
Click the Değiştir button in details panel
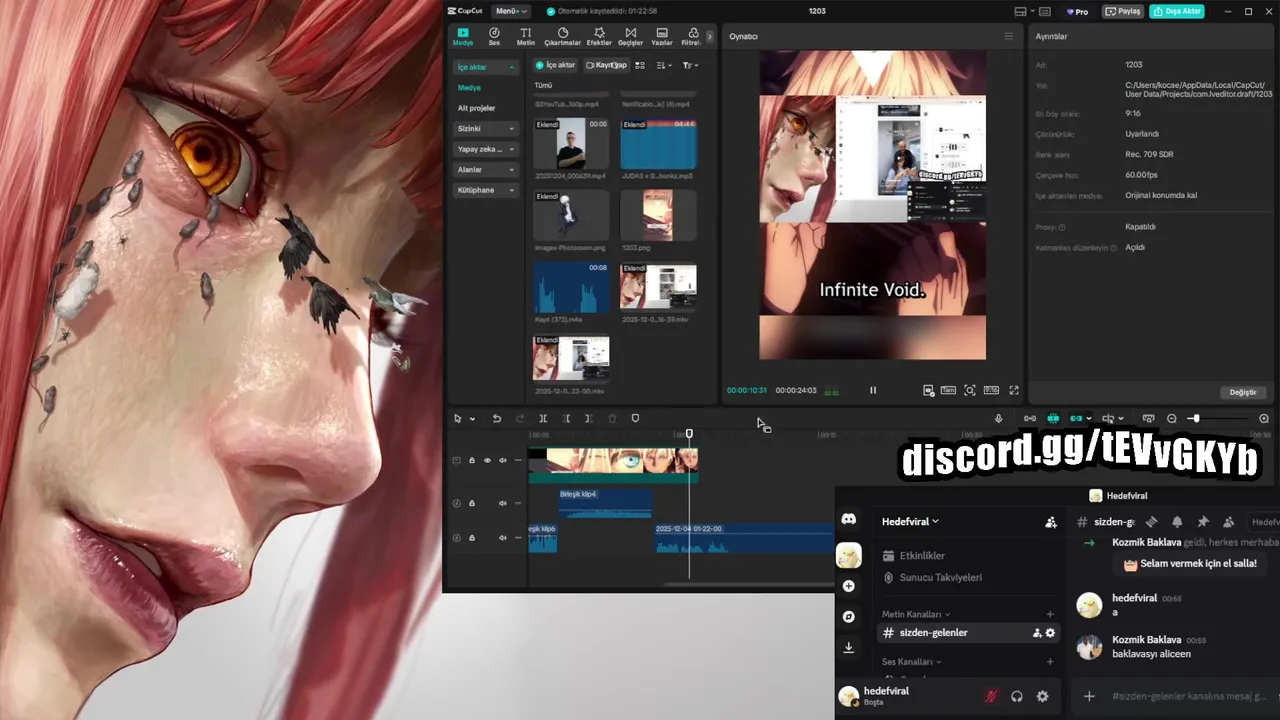coord(1243,392)
